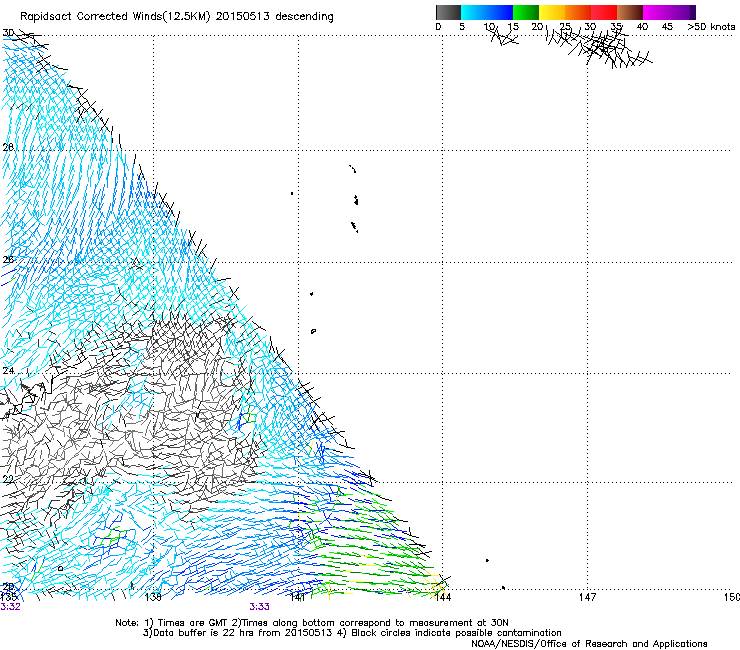The height and width of the screenshot is (650, 740).
Task: Click the longitude label '141' on the bottom axis
Action: click(x=297, y=597)
